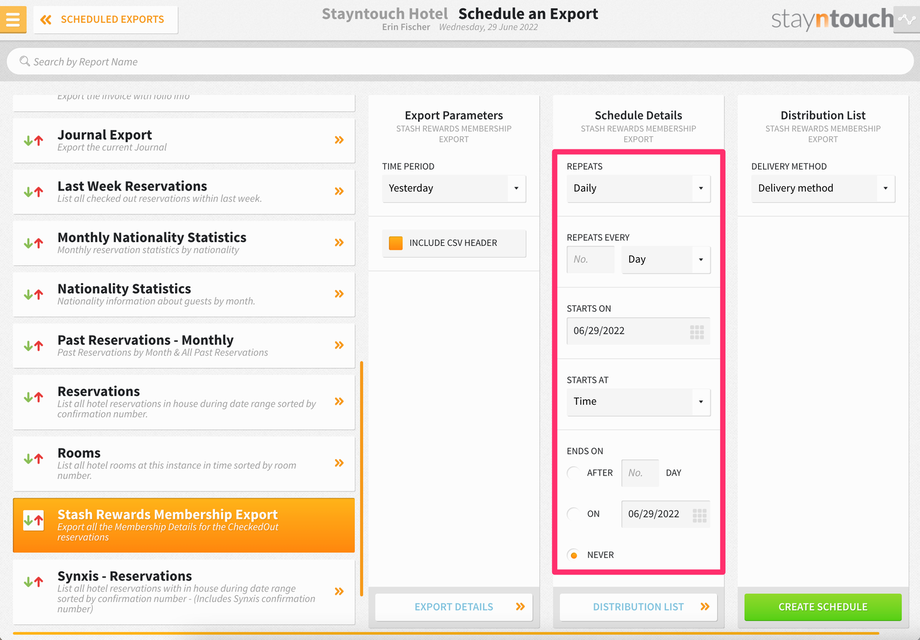Open Monthly Nationality Statistics chevron
This screenshot has height=640, width=920.
coord(339,242)
